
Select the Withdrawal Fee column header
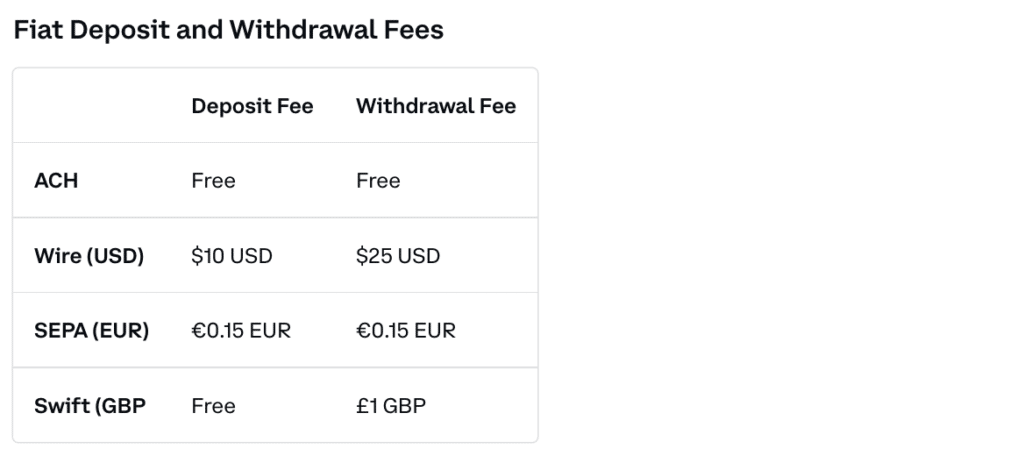[x=436, y=106]
